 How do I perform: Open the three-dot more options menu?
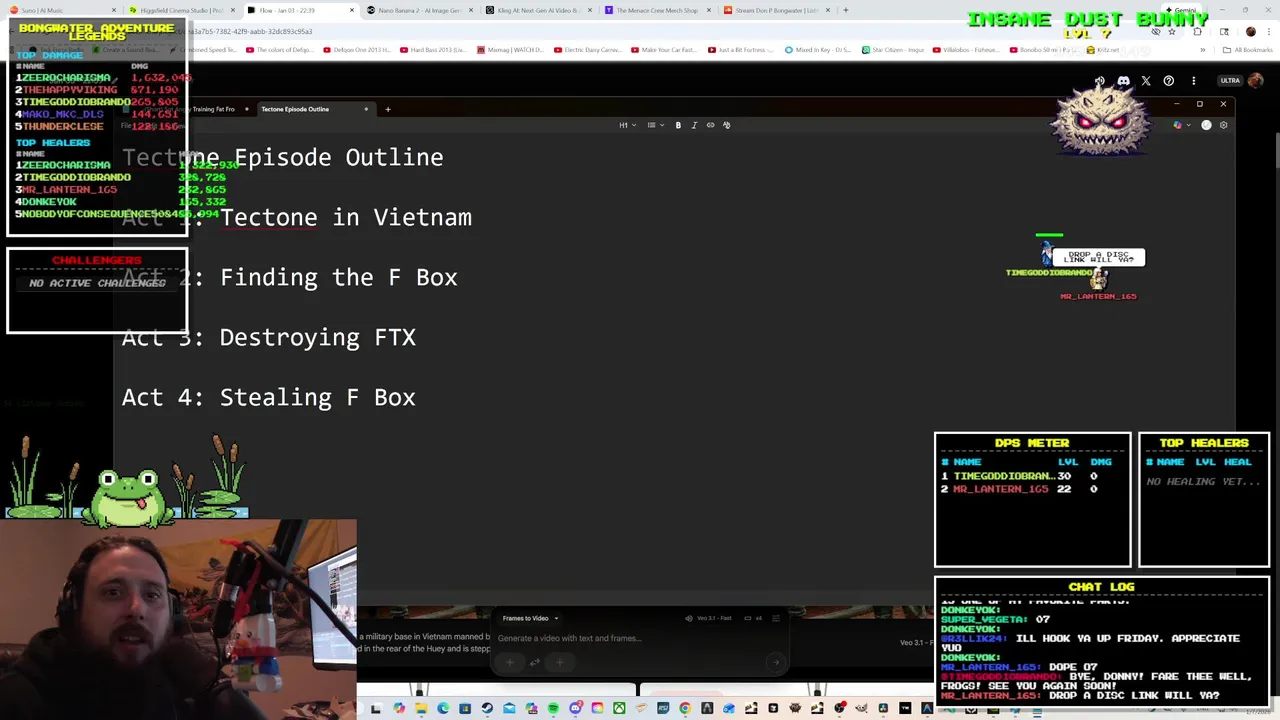[1194, 81]
